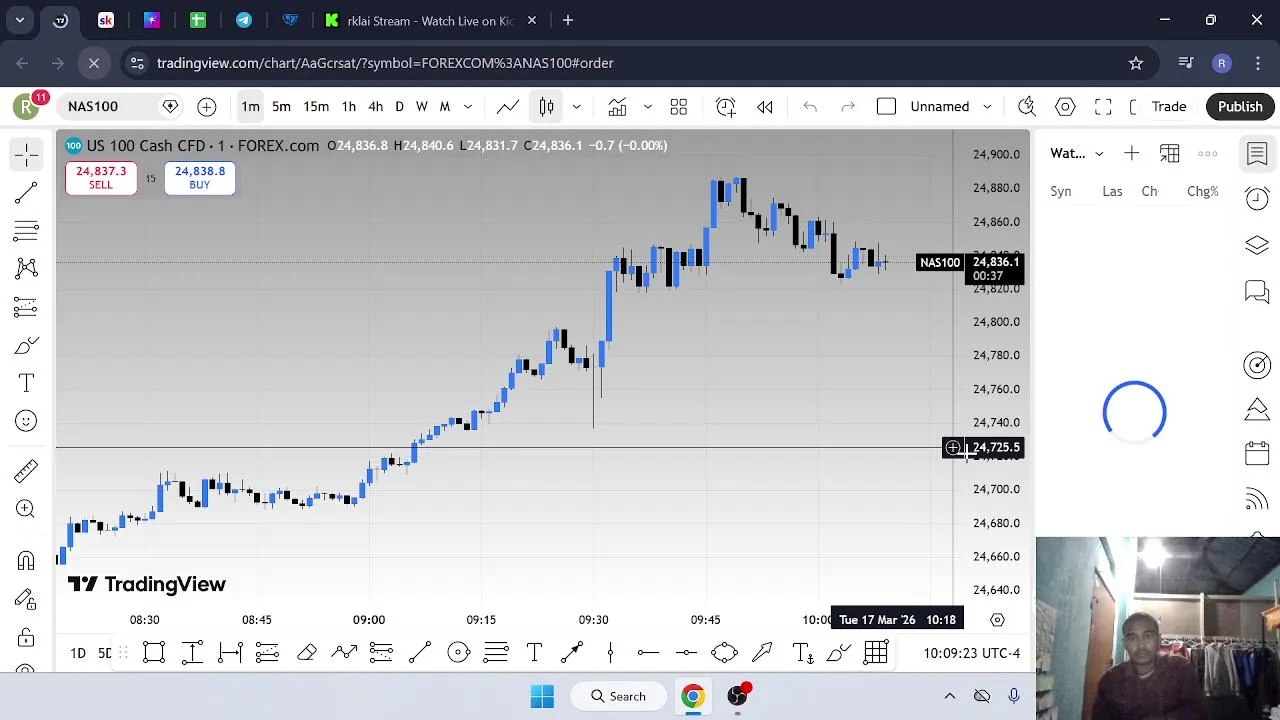Open the indicators menu
The width and height of the screenshot is (1280, 720).
[617, 106]
